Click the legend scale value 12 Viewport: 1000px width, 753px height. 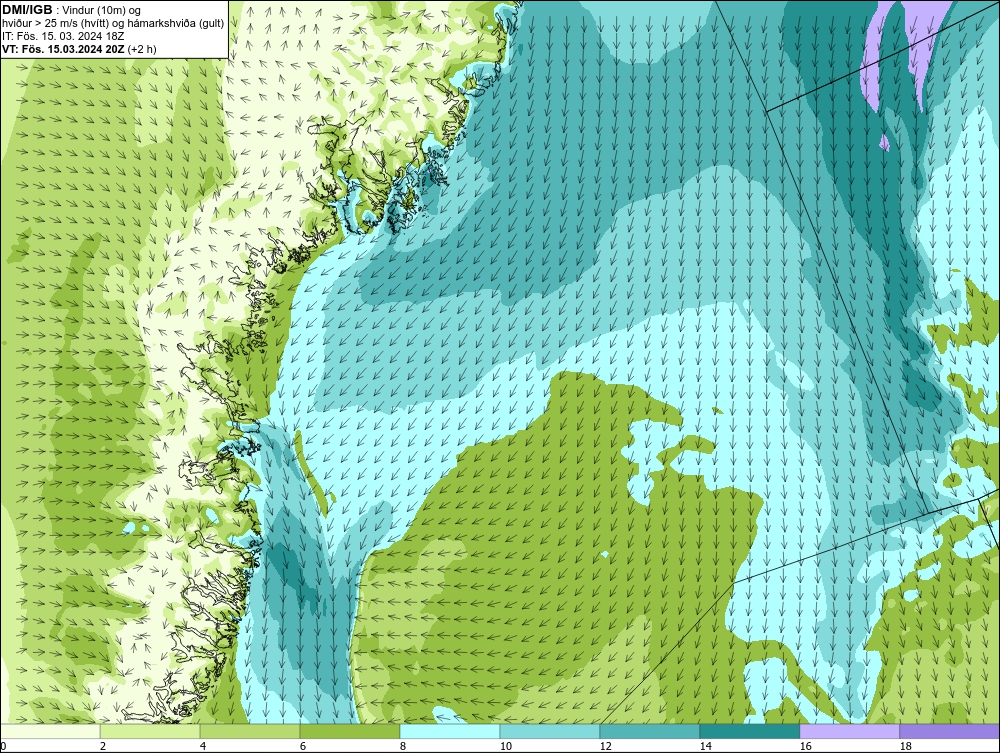pos(605,746)
